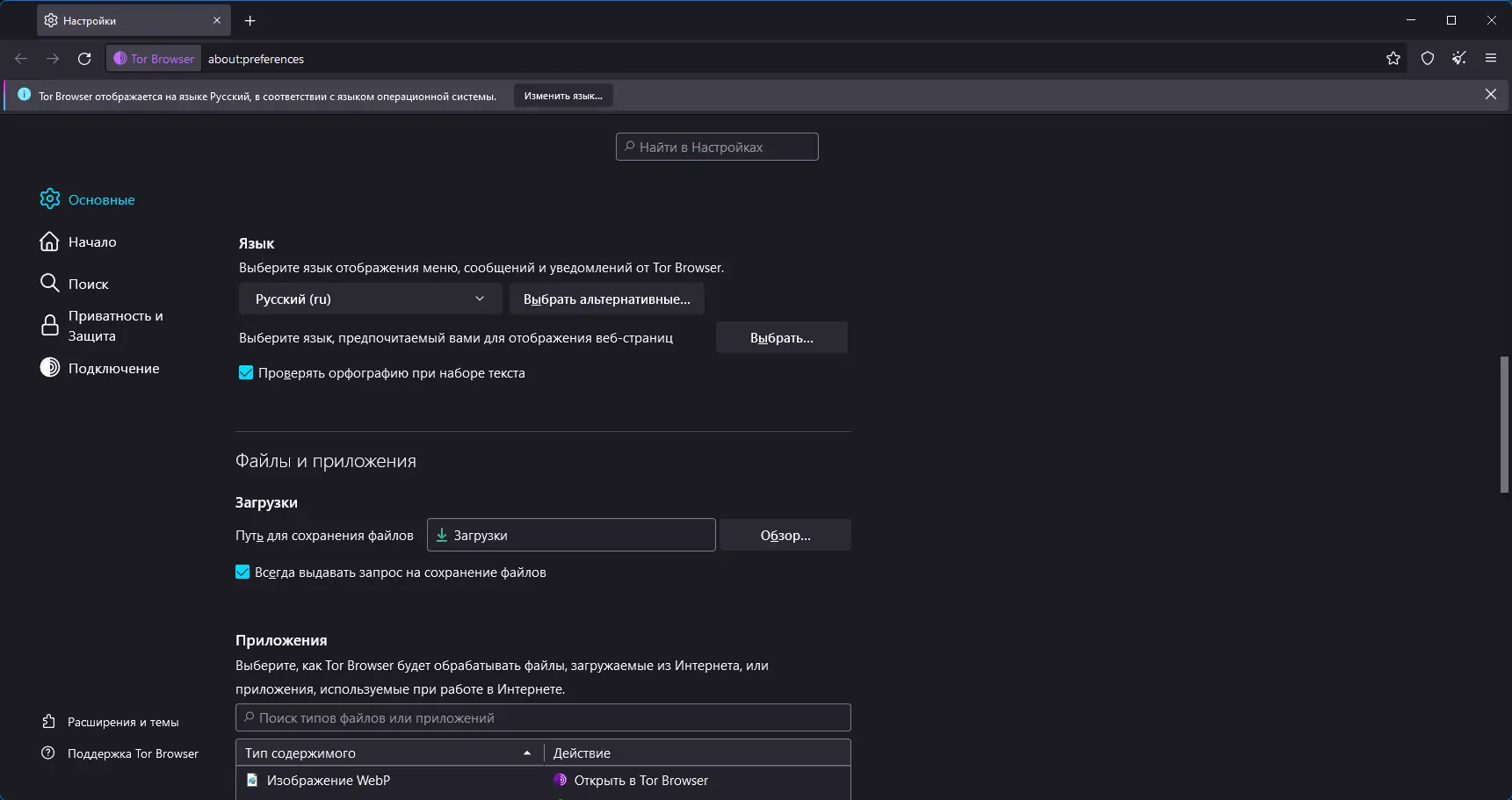Click the WebP image file type icon

(252, 780)
